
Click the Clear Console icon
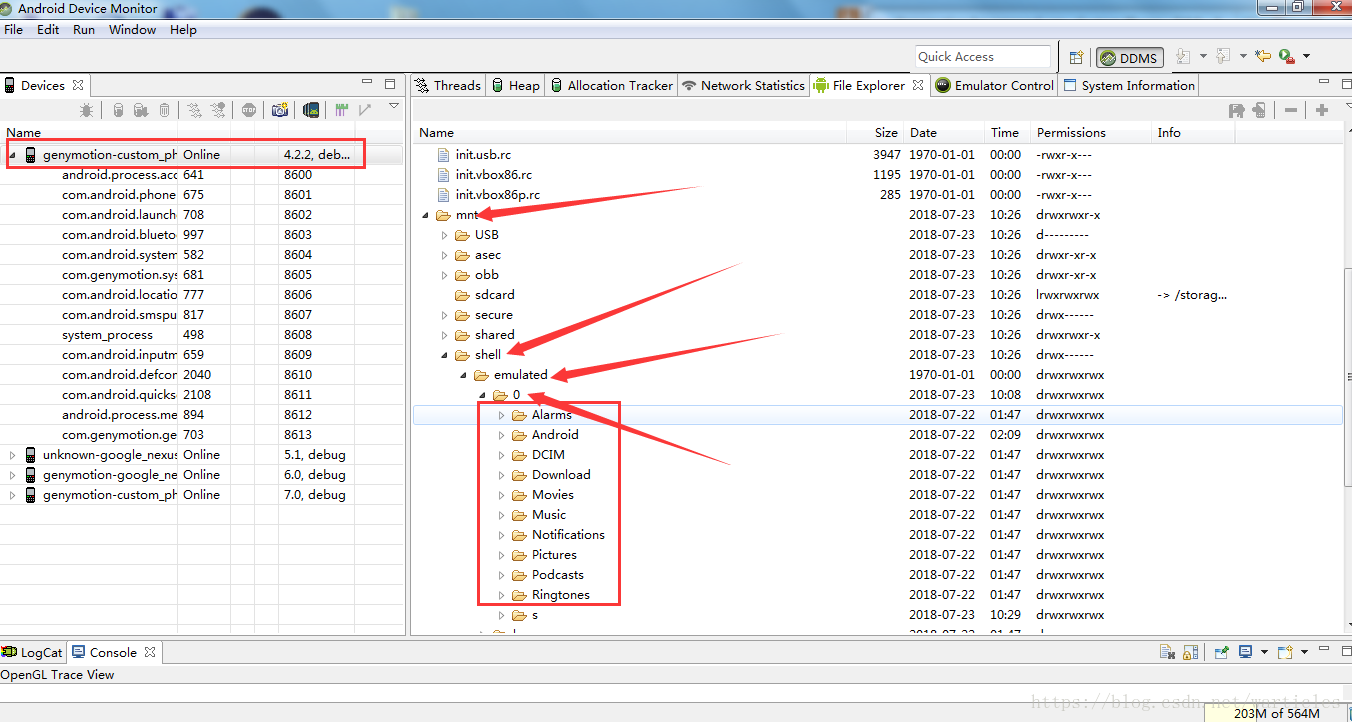1168,652
